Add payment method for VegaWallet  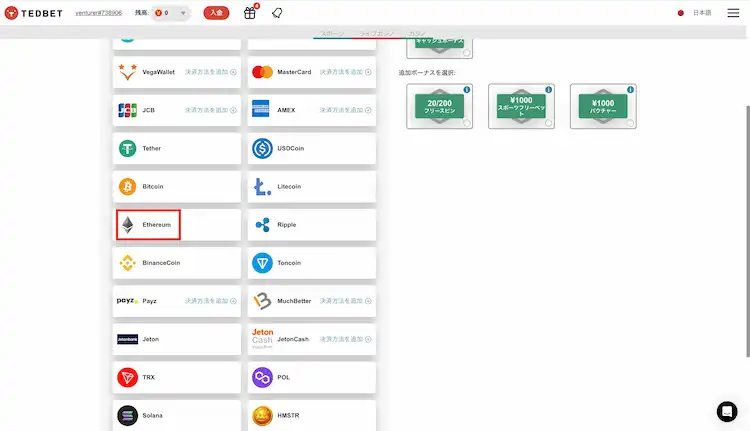[210, 72]
